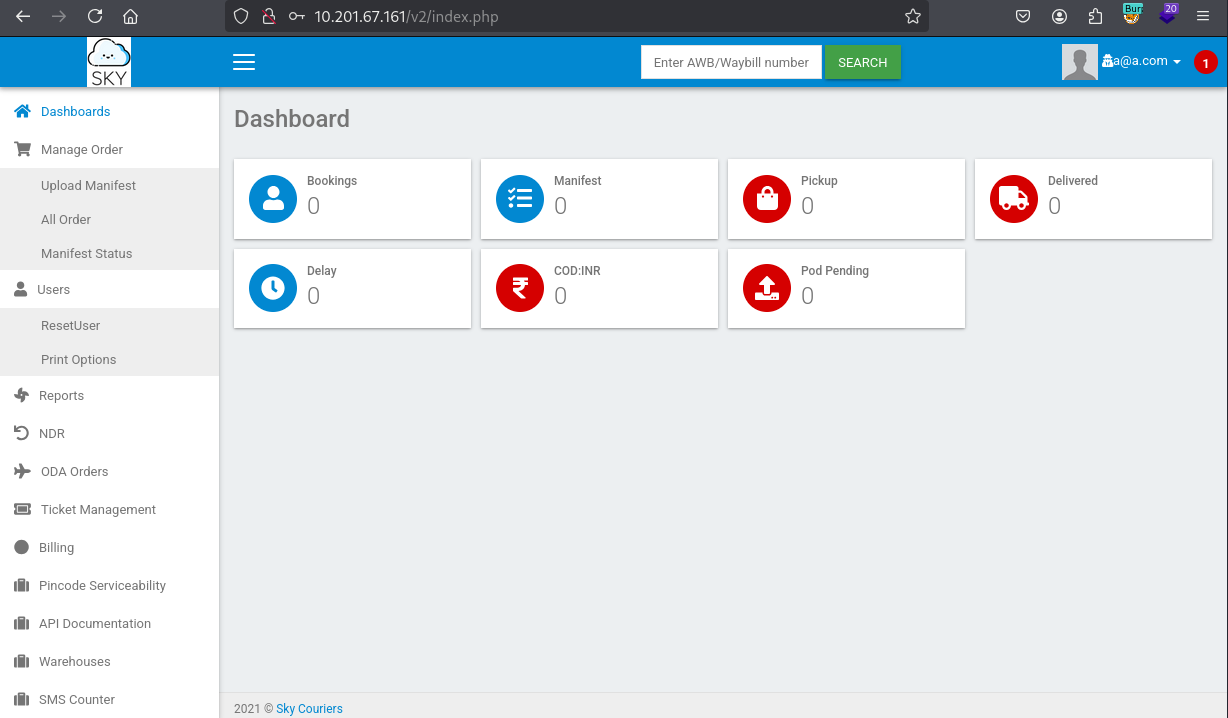Click the Delay clock icon
The height and width of the screenshot is (718, 1228).
273,289
